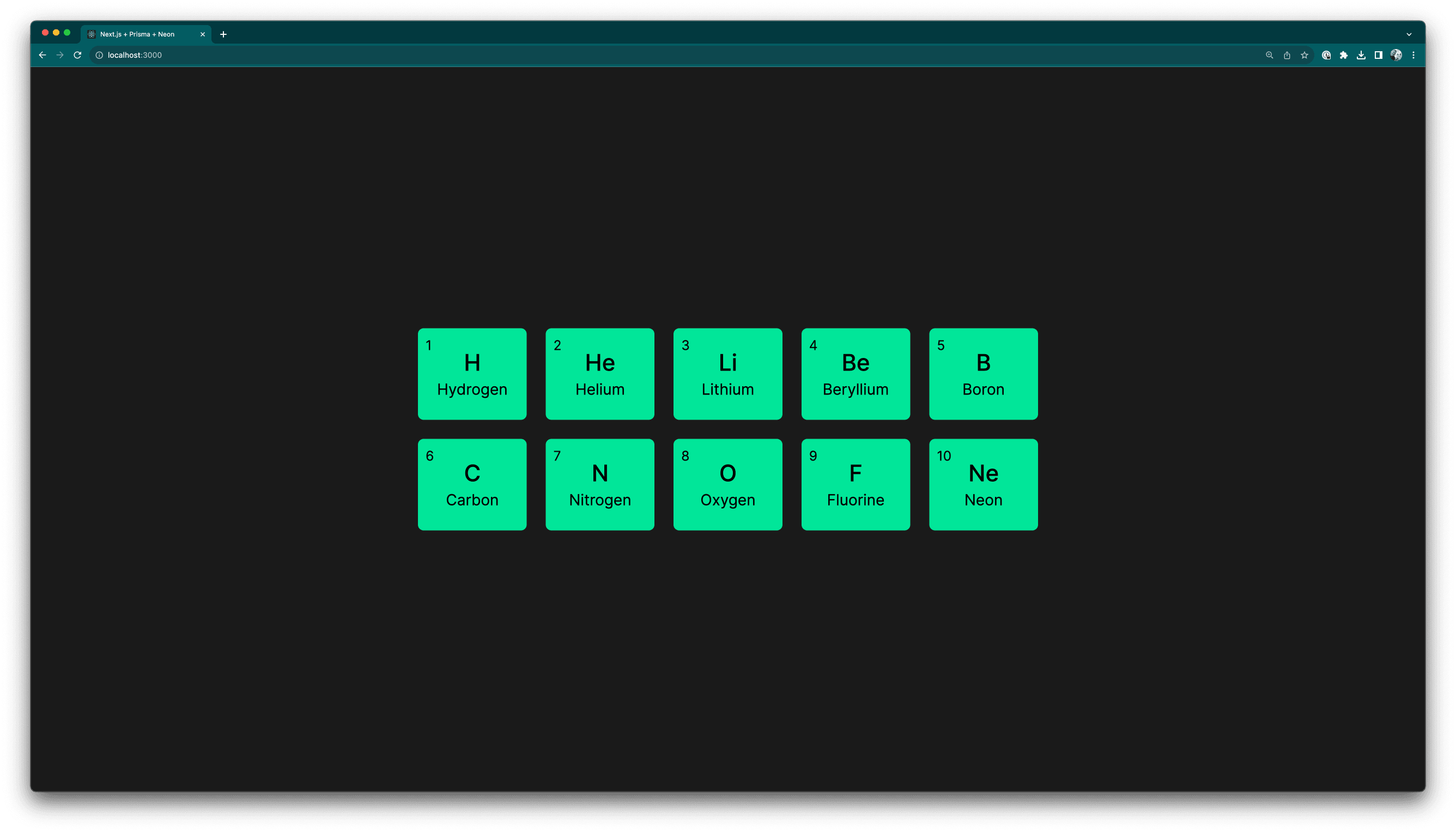Open a new tab with plus
This screenshot has height=832, width=1456.
pyautogui.click(x=223, y=34)
